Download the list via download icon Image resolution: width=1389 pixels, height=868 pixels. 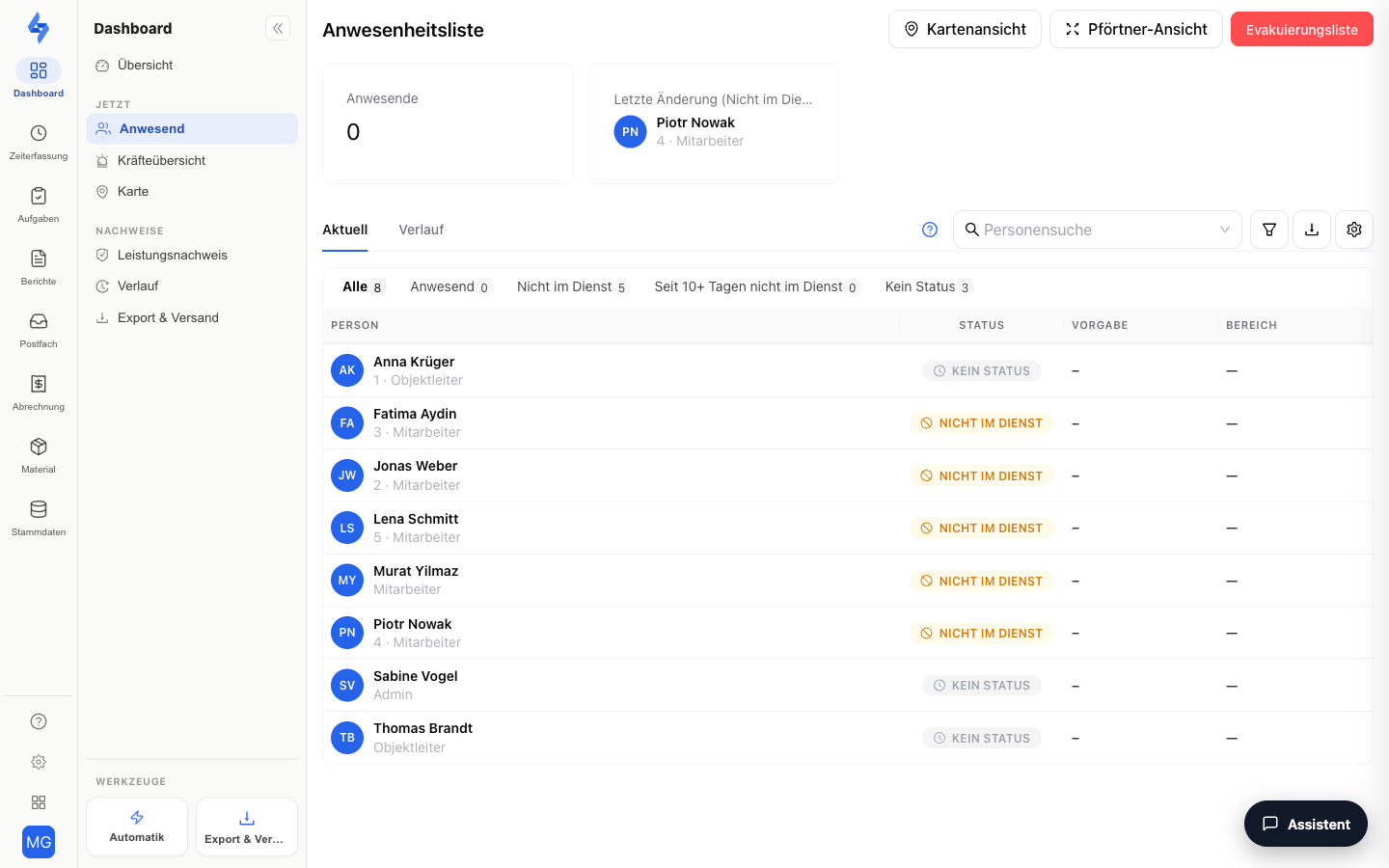tap(1312, 230)
